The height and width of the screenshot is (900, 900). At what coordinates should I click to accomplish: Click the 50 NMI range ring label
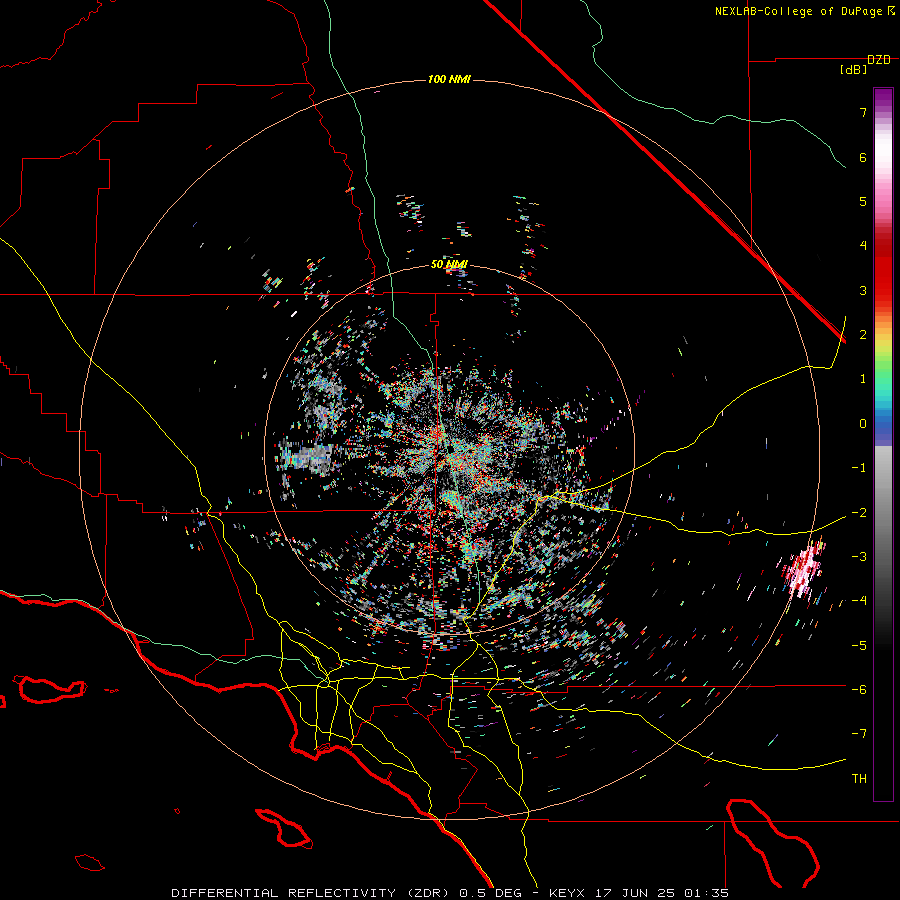pyautogui.click(x=449, y=265)
